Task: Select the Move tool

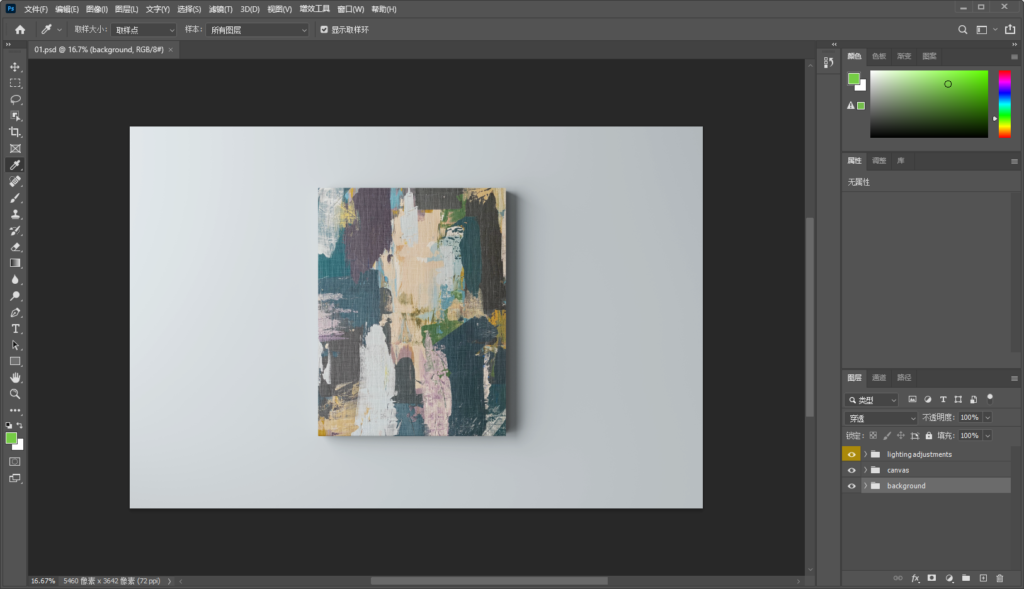Action: [x=15, y=67]
